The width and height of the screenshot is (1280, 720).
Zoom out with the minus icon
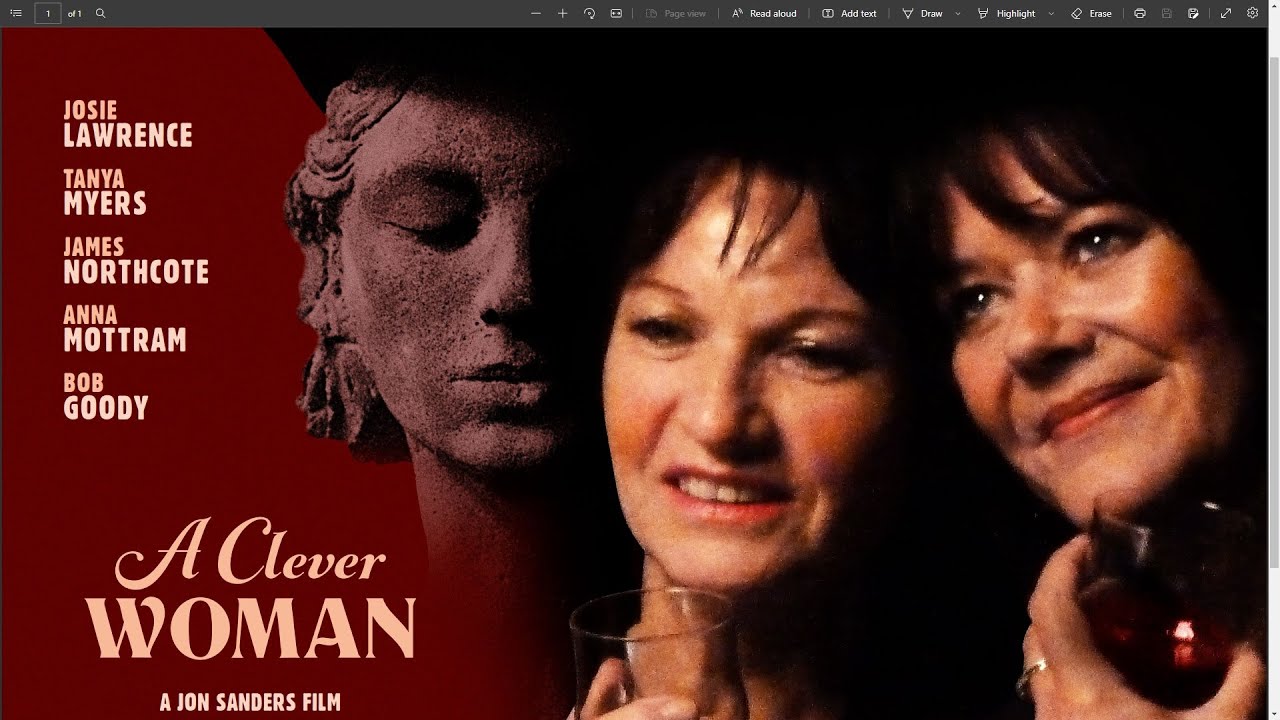tap(536, 13)
